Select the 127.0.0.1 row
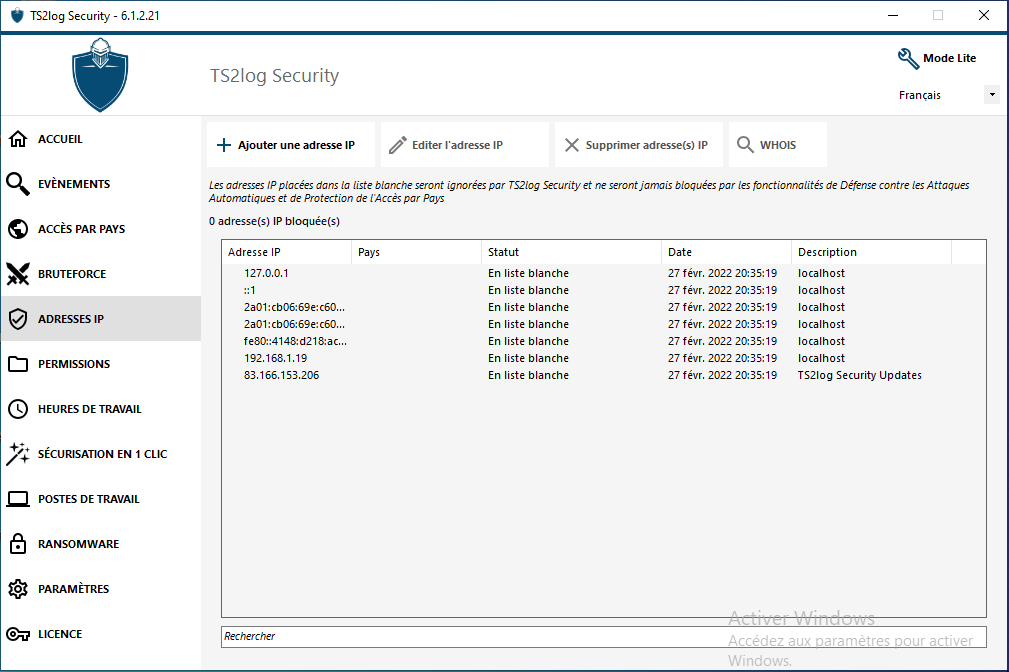This screenshot has height=672, width=1009. (x=604, y=274)
